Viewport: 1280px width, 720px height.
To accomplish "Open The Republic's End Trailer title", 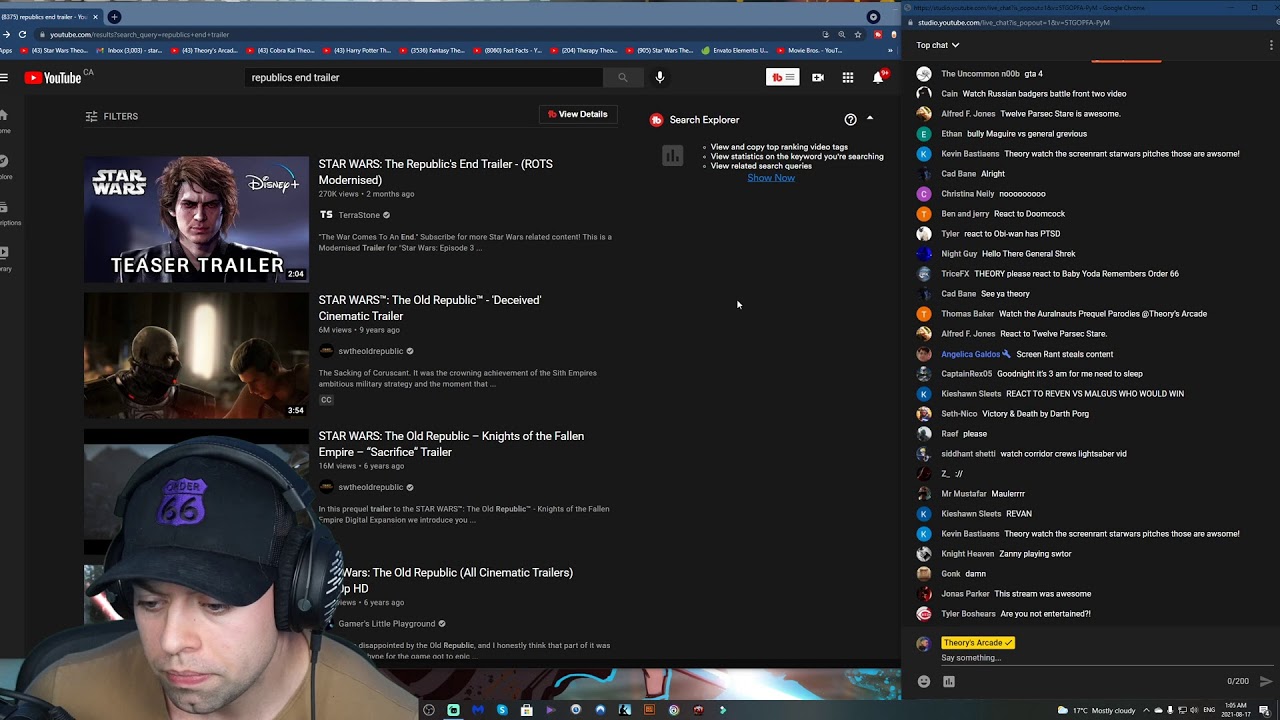I will pos(436,172).
